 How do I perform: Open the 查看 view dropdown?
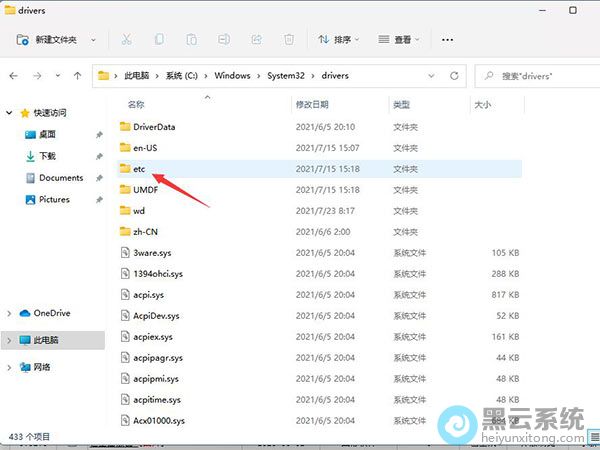tap(401, 40)
